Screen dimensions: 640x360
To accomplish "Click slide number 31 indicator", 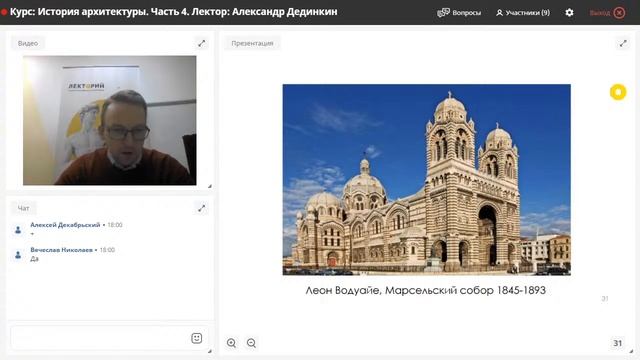I will tap(618, 343).
